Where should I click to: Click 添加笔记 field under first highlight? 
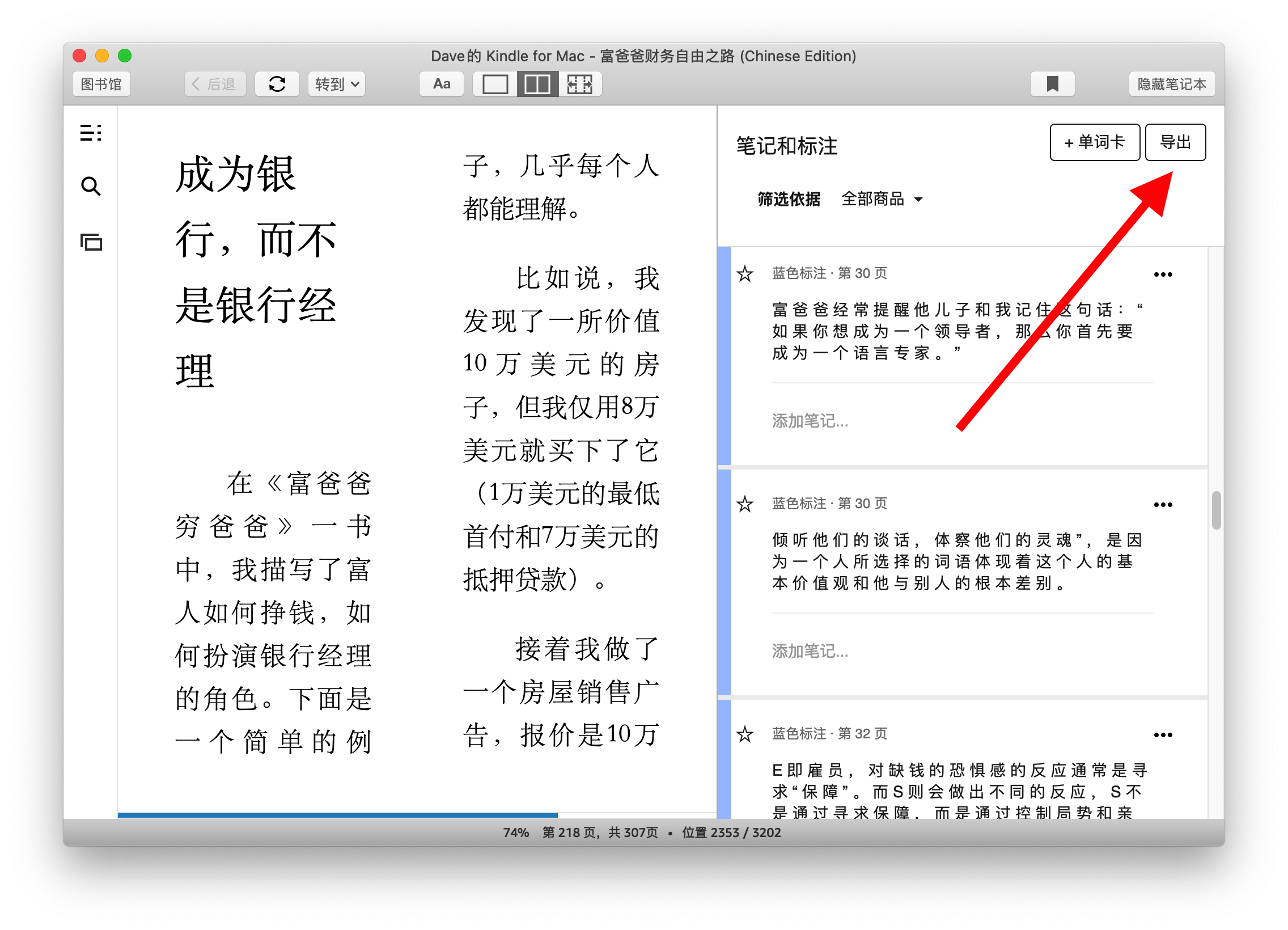click(x=810, y=421)
